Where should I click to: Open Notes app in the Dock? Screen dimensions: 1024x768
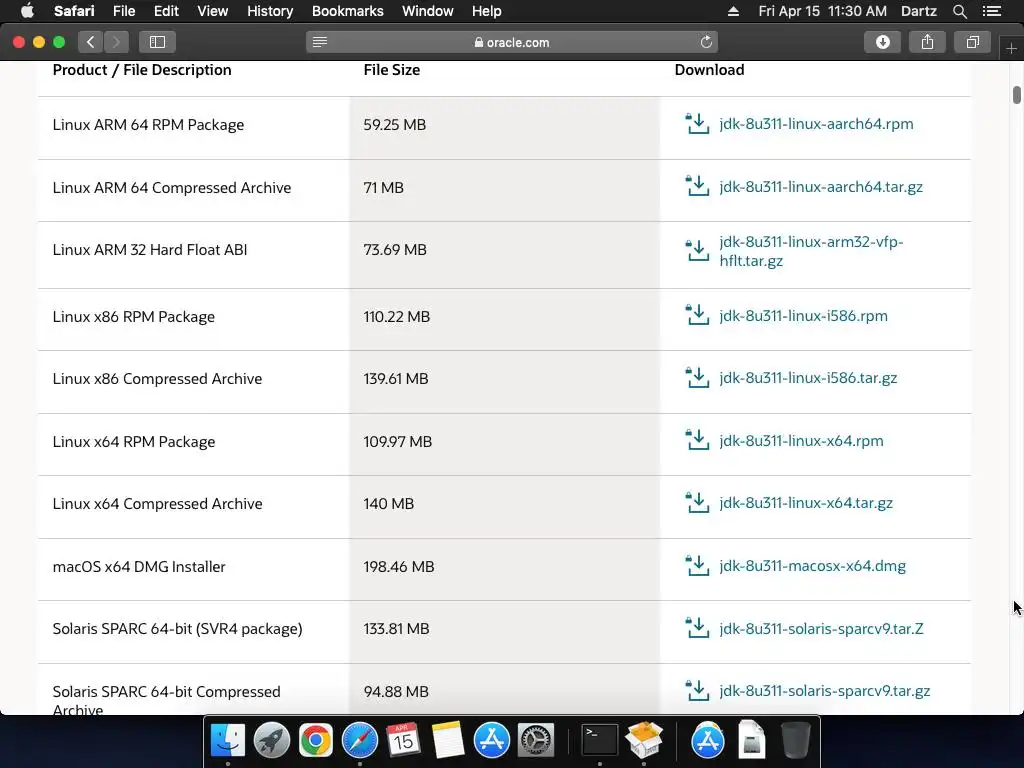(x=447, y=740)
